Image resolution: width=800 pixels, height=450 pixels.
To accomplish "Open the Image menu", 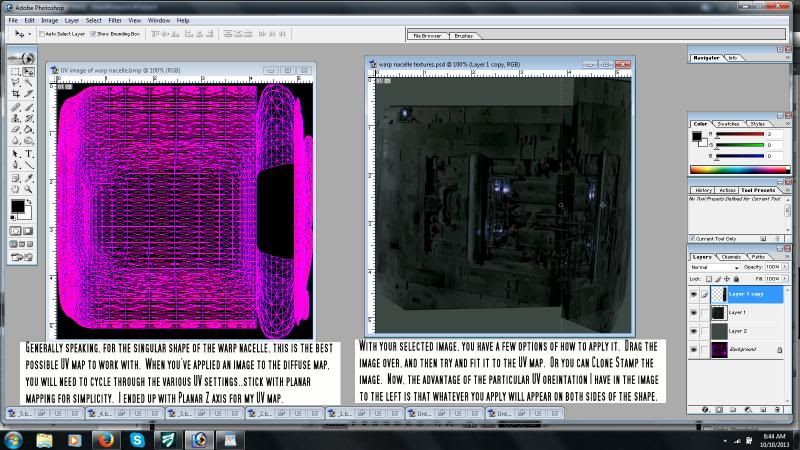I will [x=49, y=20].
